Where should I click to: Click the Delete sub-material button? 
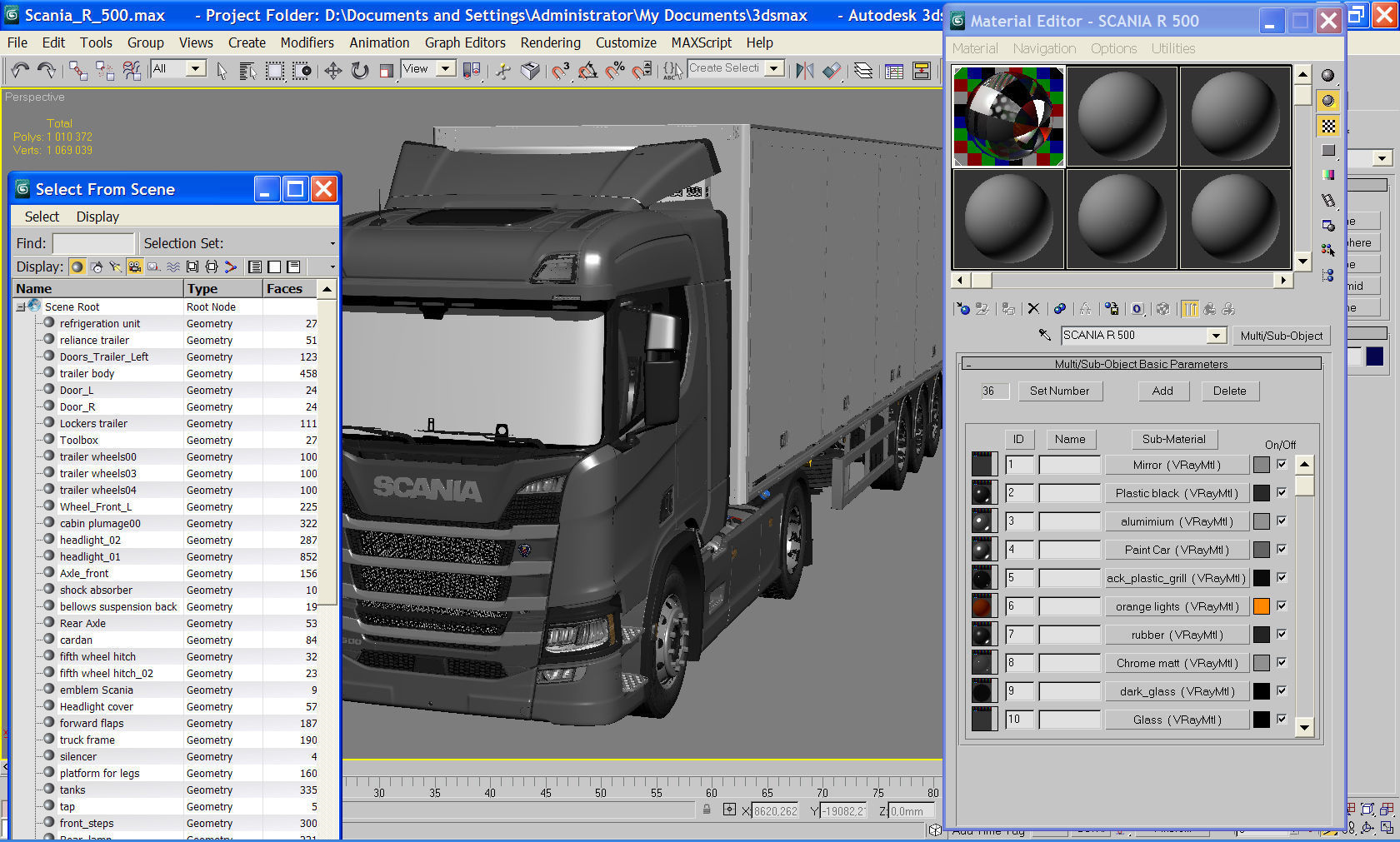(x=1230, y=391)
